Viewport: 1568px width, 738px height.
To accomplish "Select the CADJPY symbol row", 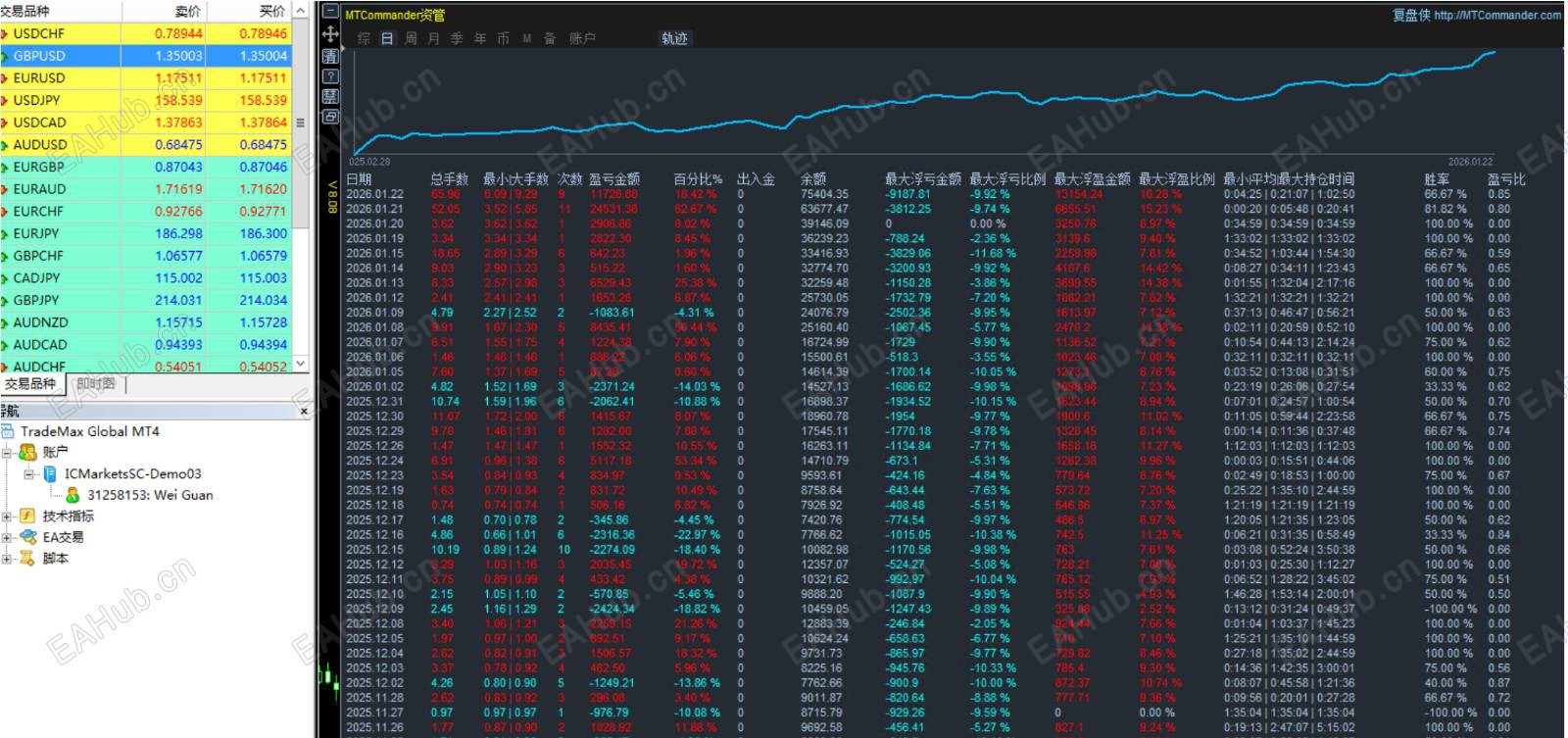I will click(146, 278).
